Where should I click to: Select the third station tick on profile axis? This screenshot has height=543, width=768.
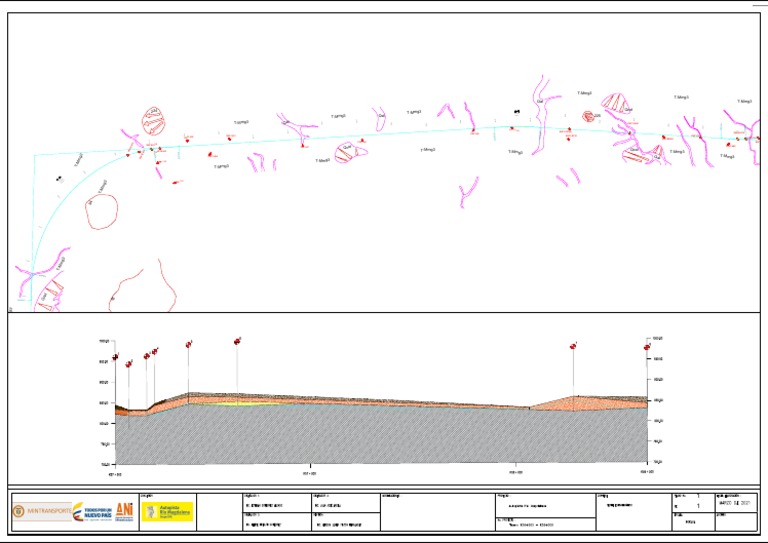pos(516,466)
